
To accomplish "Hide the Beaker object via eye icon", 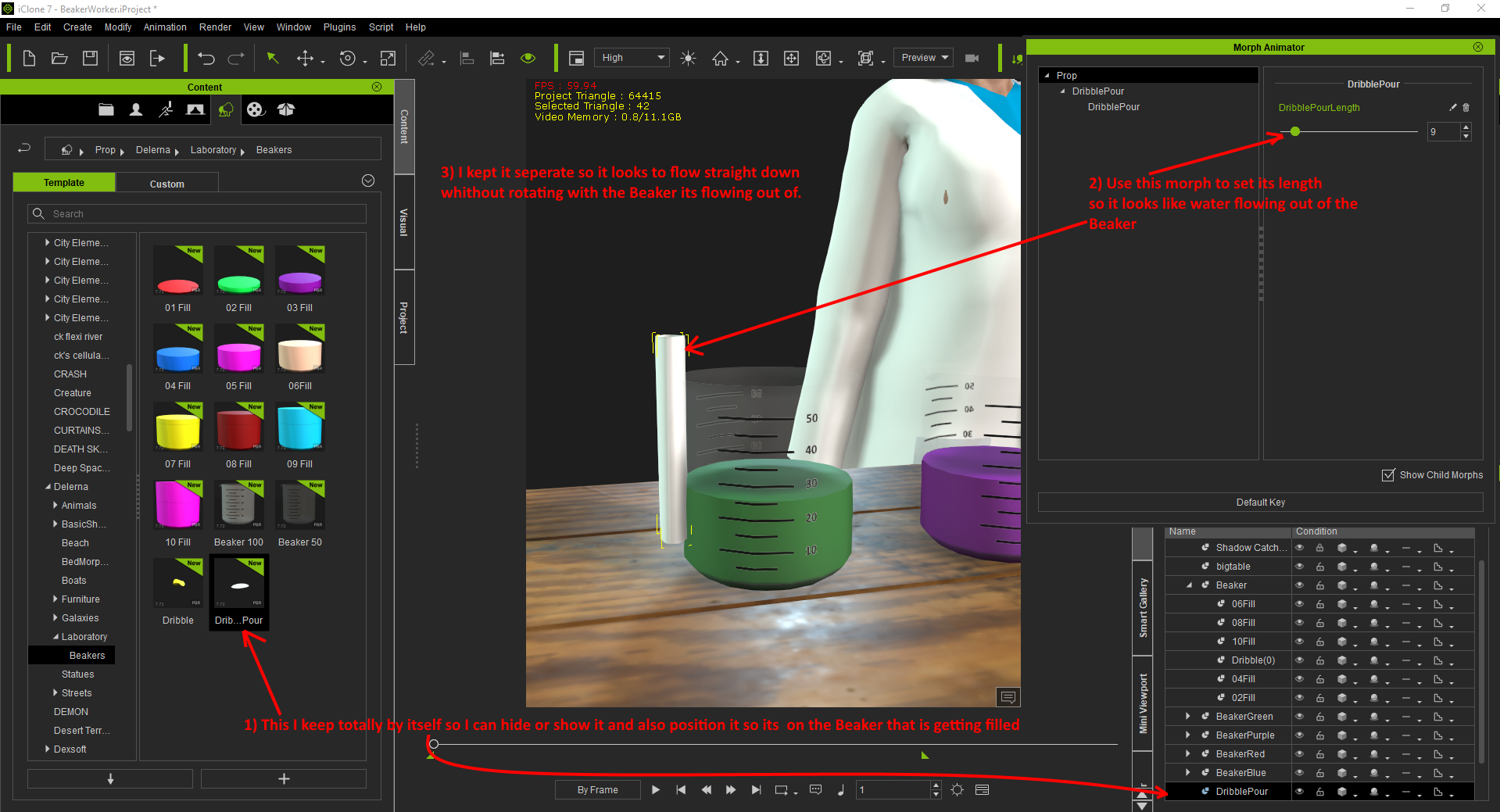I will tap(1300, 585).
